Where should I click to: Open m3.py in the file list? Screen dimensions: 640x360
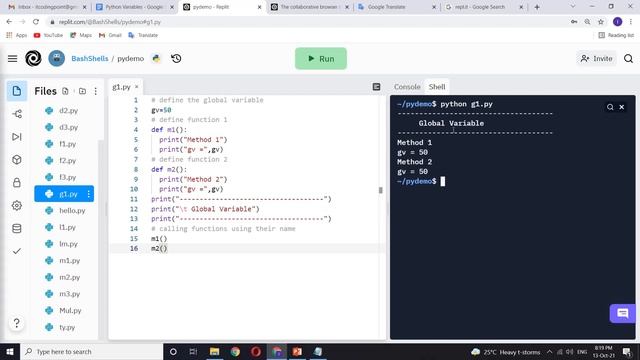coord(64,294)
